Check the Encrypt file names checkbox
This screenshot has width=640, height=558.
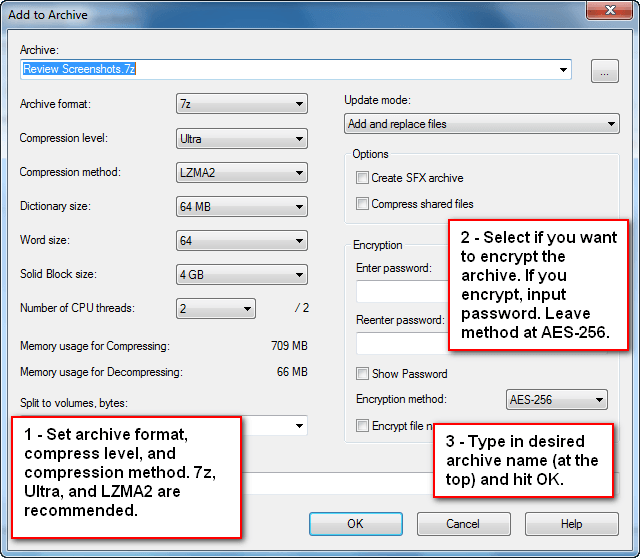[362, 425]
